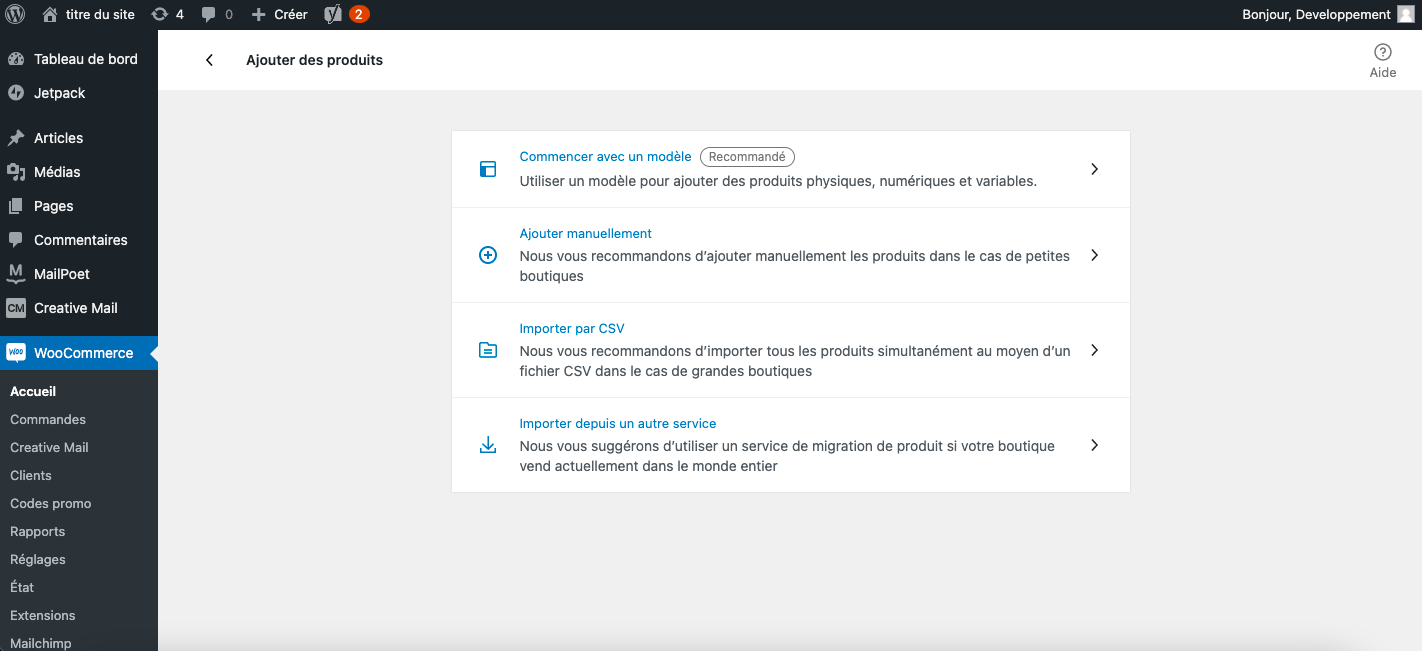Viewport: 1422px width, 651px height.
Task: Click the Médias icon in sidebar
Action: (16, 172)
